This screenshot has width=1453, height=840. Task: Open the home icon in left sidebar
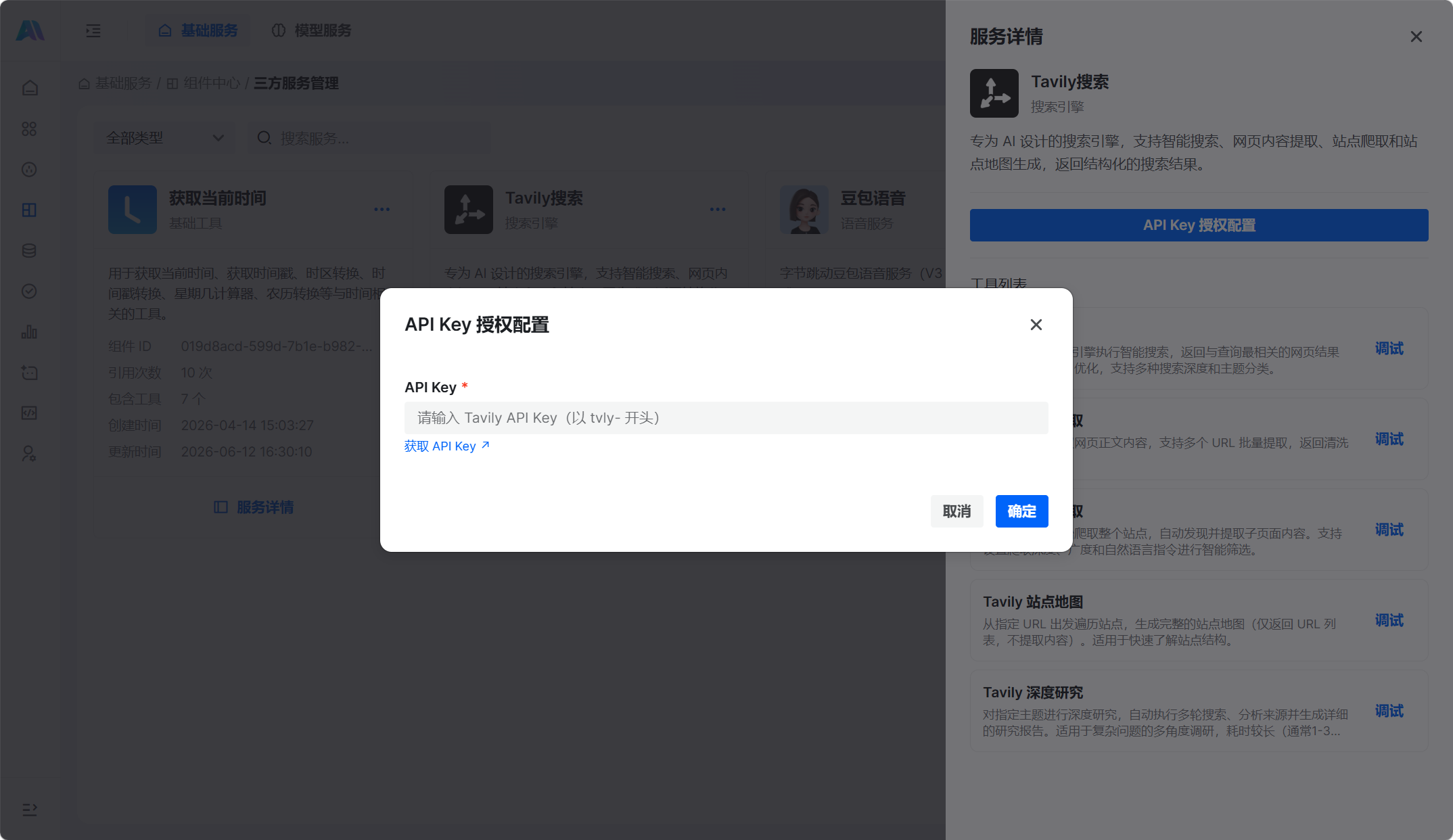coord(29,88)
